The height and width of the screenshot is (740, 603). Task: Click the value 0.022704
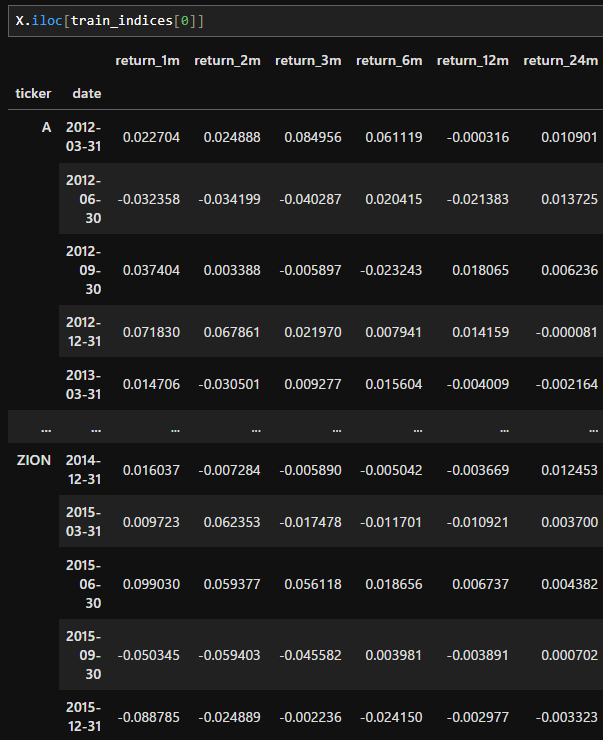[x=151, y=137]
